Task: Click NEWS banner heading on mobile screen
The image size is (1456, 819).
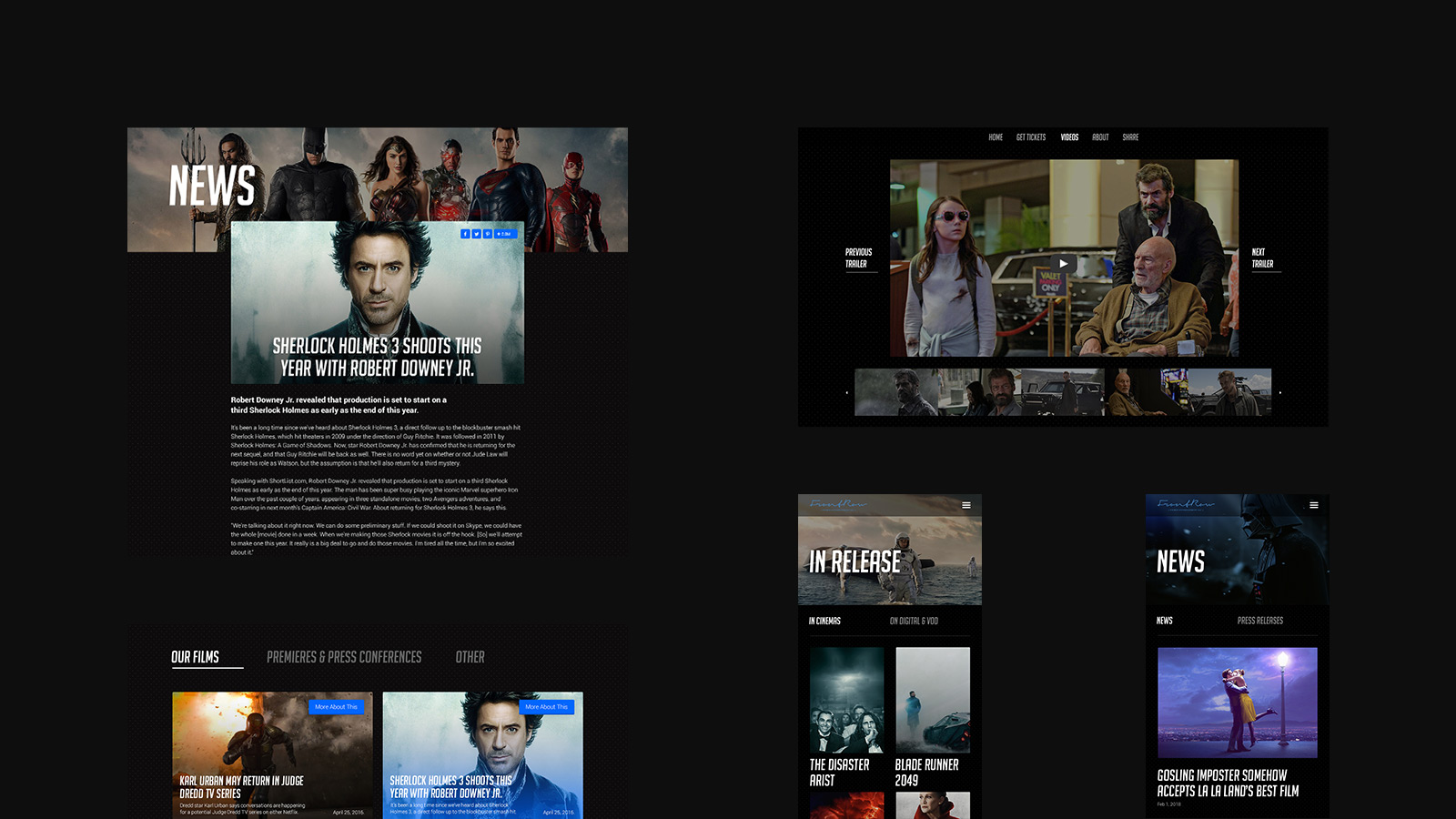Action: pos(1180,562)
